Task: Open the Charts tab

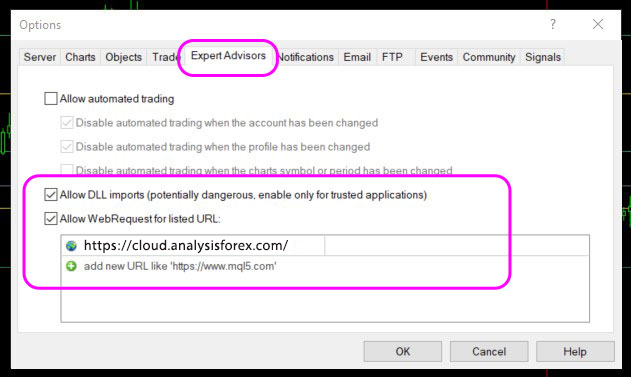Action: 80,57
